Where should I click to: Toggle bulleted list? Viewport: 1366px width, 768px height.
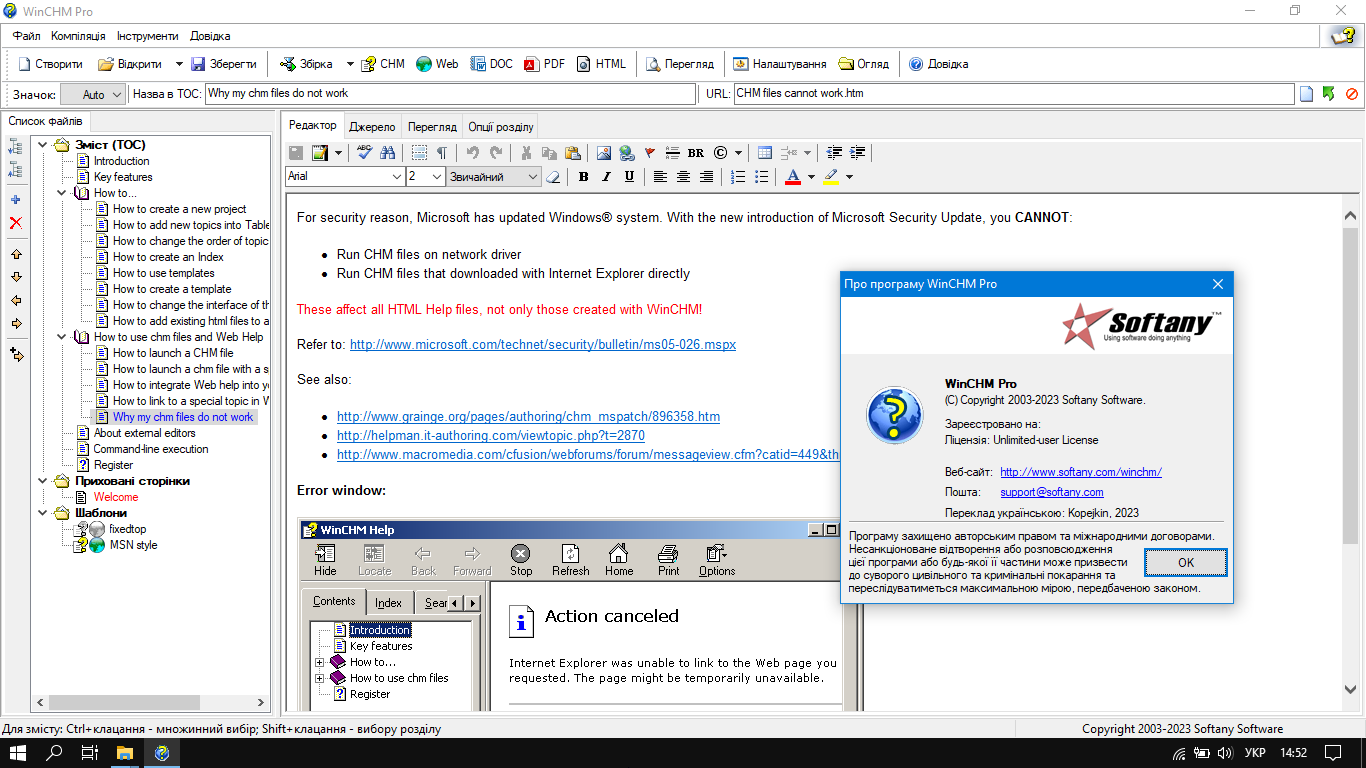click(761, 177)
